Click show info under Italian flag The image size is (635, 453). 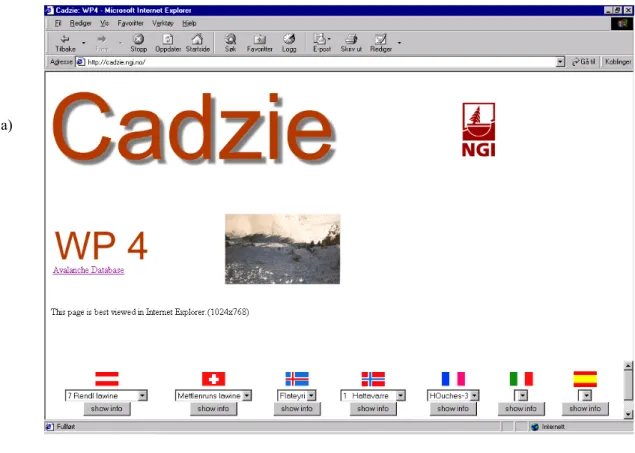pos(521,409)
